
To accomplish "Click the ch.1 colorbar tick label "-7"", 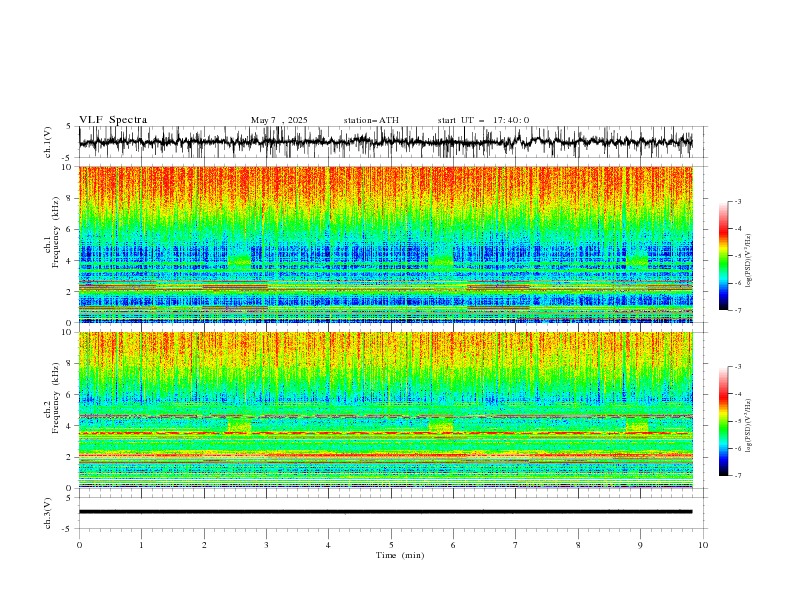I will [x=738, y=310].
